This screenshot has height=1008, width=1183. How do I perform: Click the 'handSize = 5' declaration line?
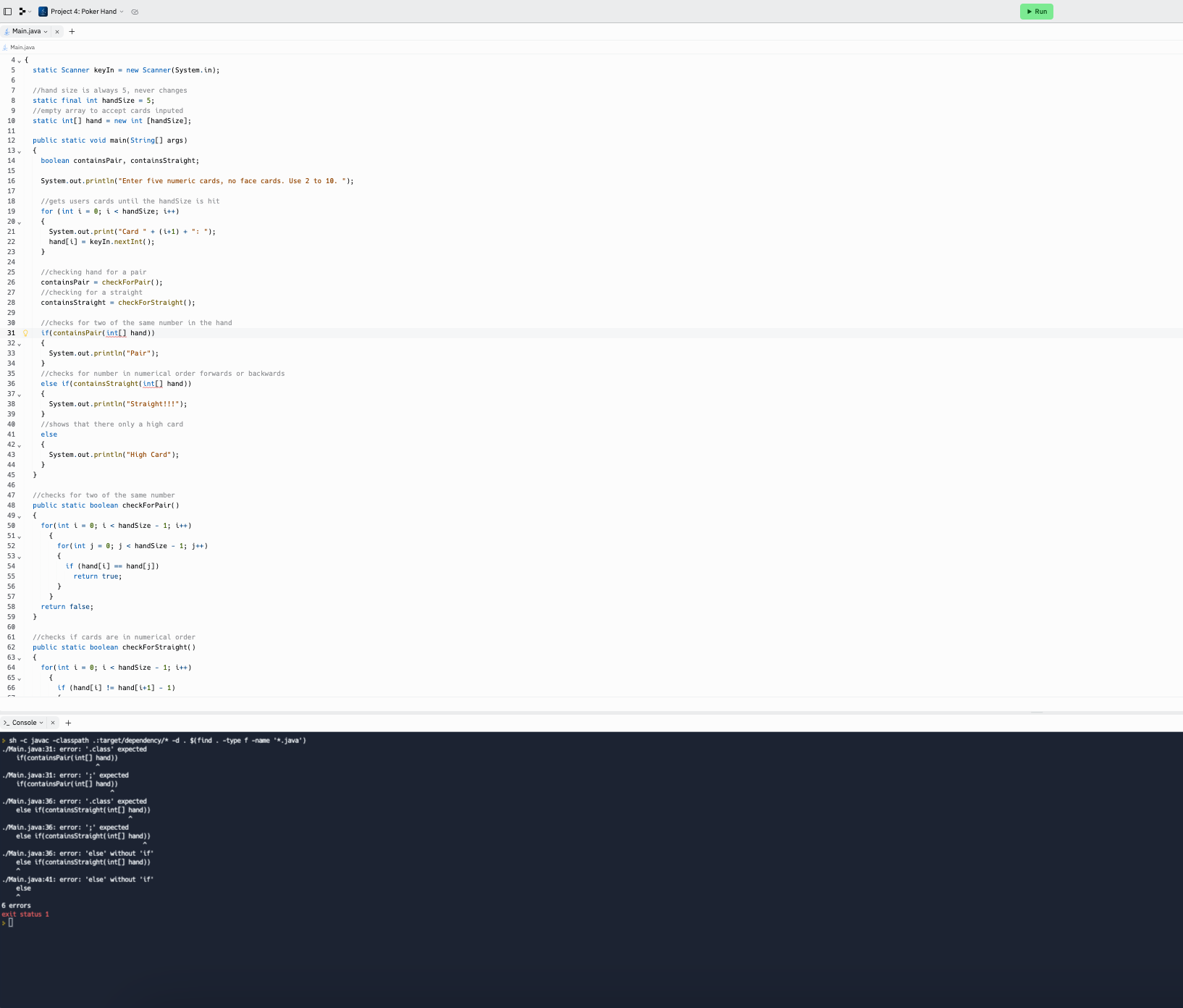(93, 101)
